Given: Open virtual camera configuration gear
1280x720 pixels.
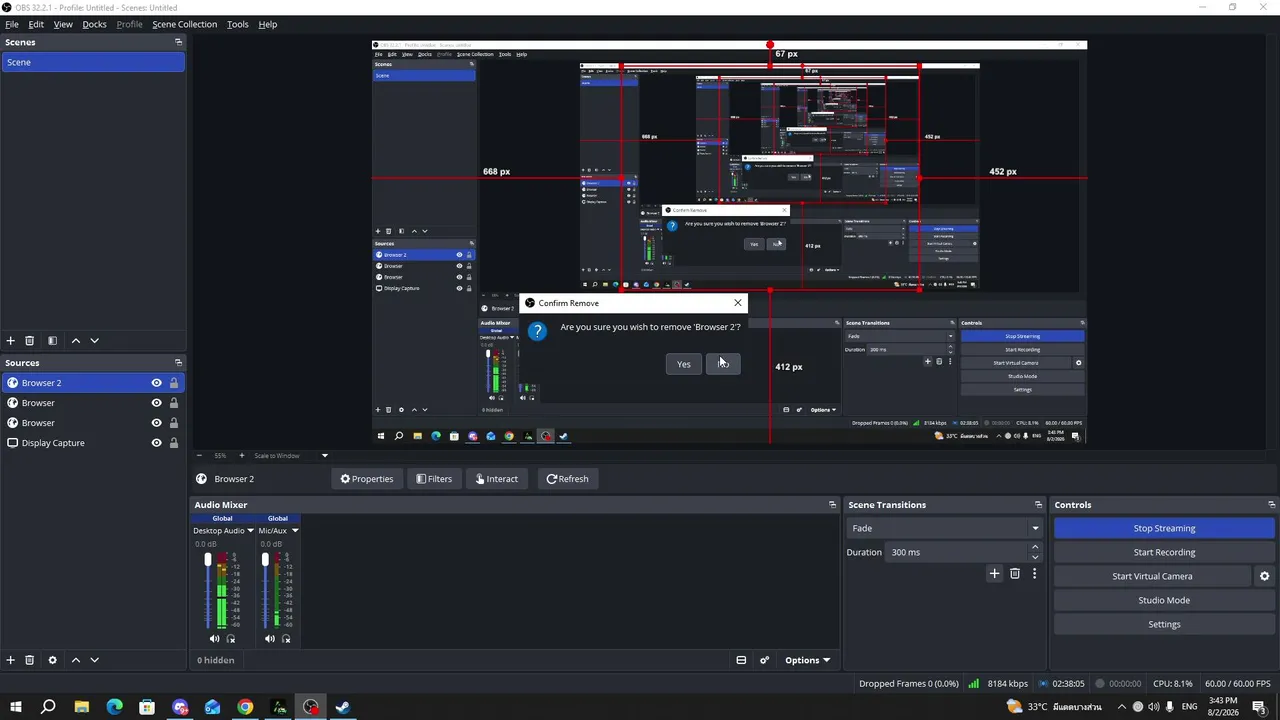Looking at the screenshot, I should [1264, 576].
